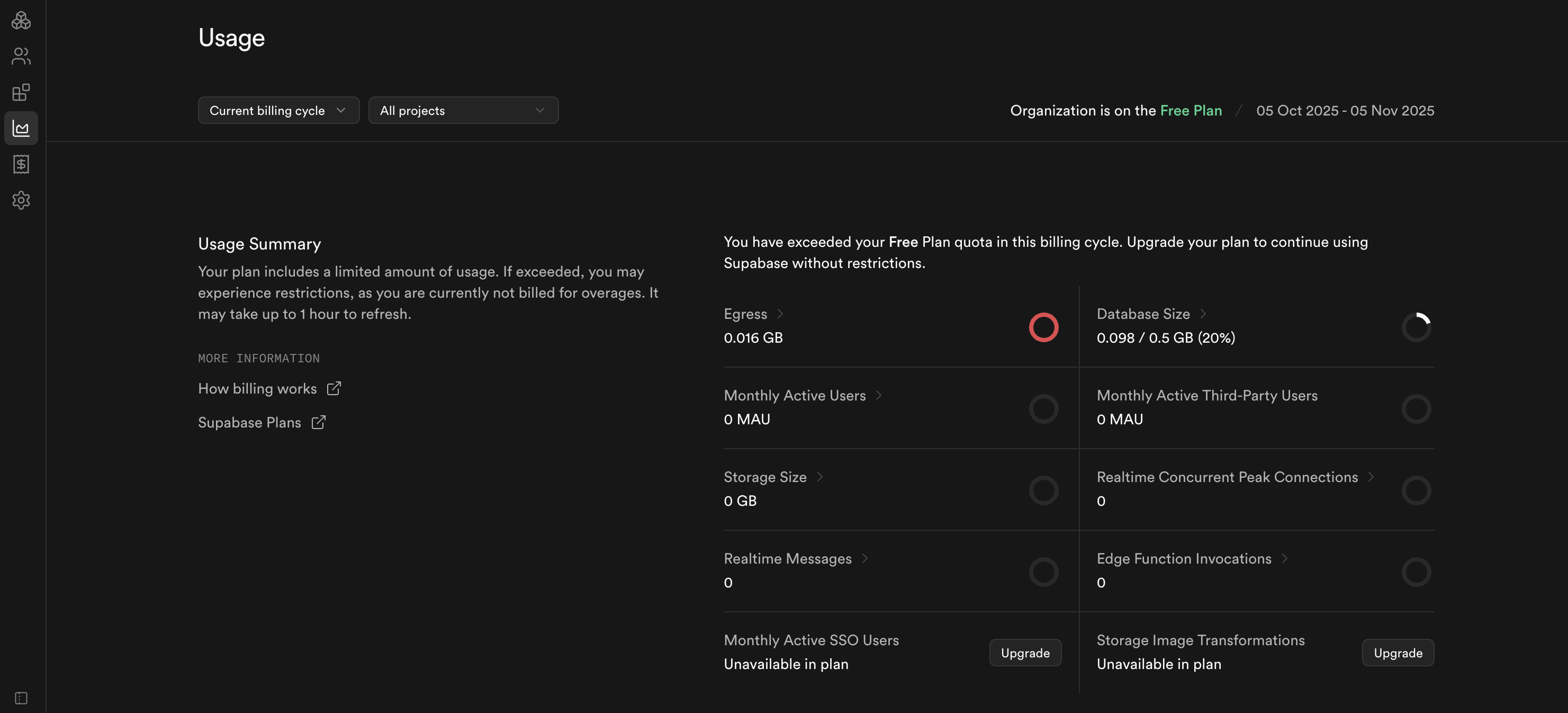The width and height of the screenshot is (1568, 713).
Task: Open the All projects dropdown
Action: tap(463, 110)
